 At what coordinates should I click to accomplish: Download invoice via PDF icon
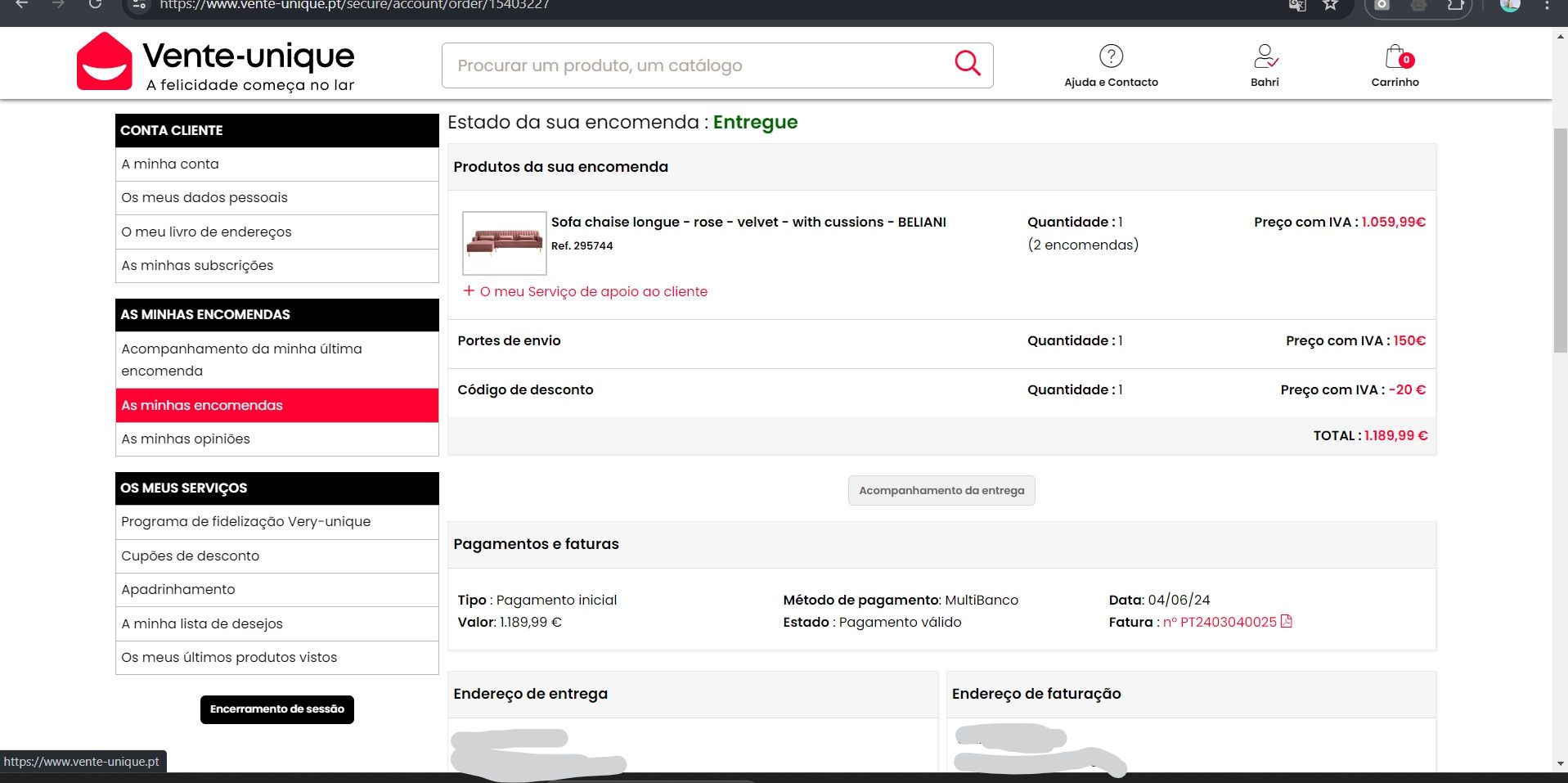click(1287, 622)
